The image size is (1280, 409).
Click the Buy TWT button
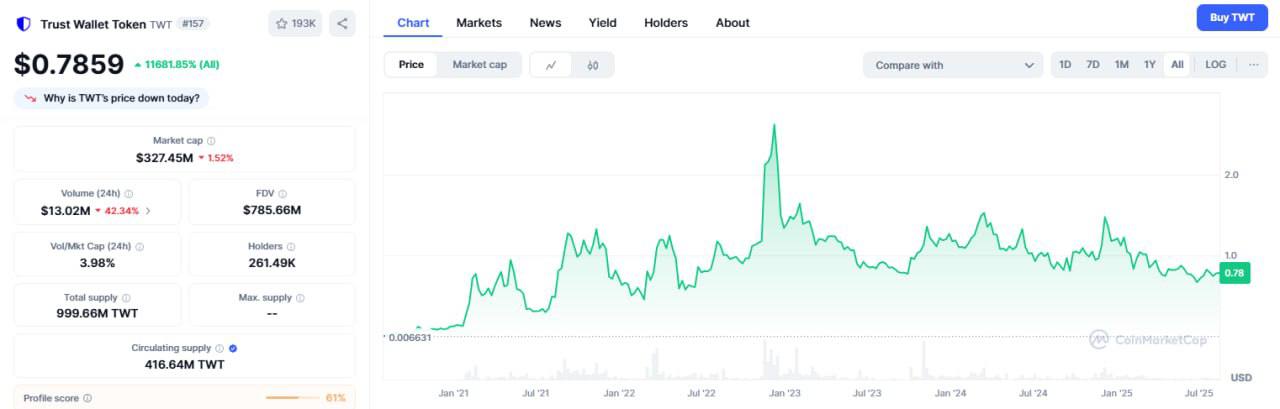click(1232, 18)
